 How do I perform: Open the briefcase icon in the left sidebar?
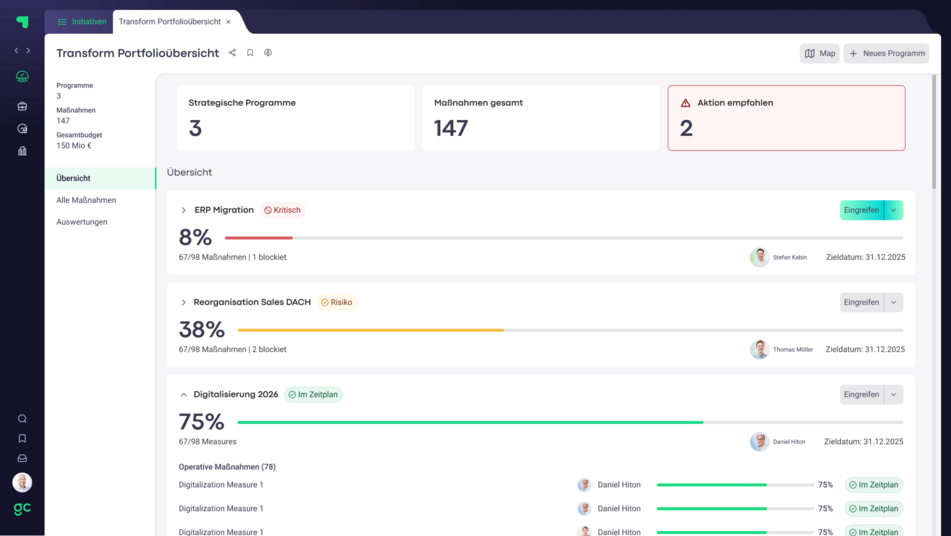click(x=22, y=106)
